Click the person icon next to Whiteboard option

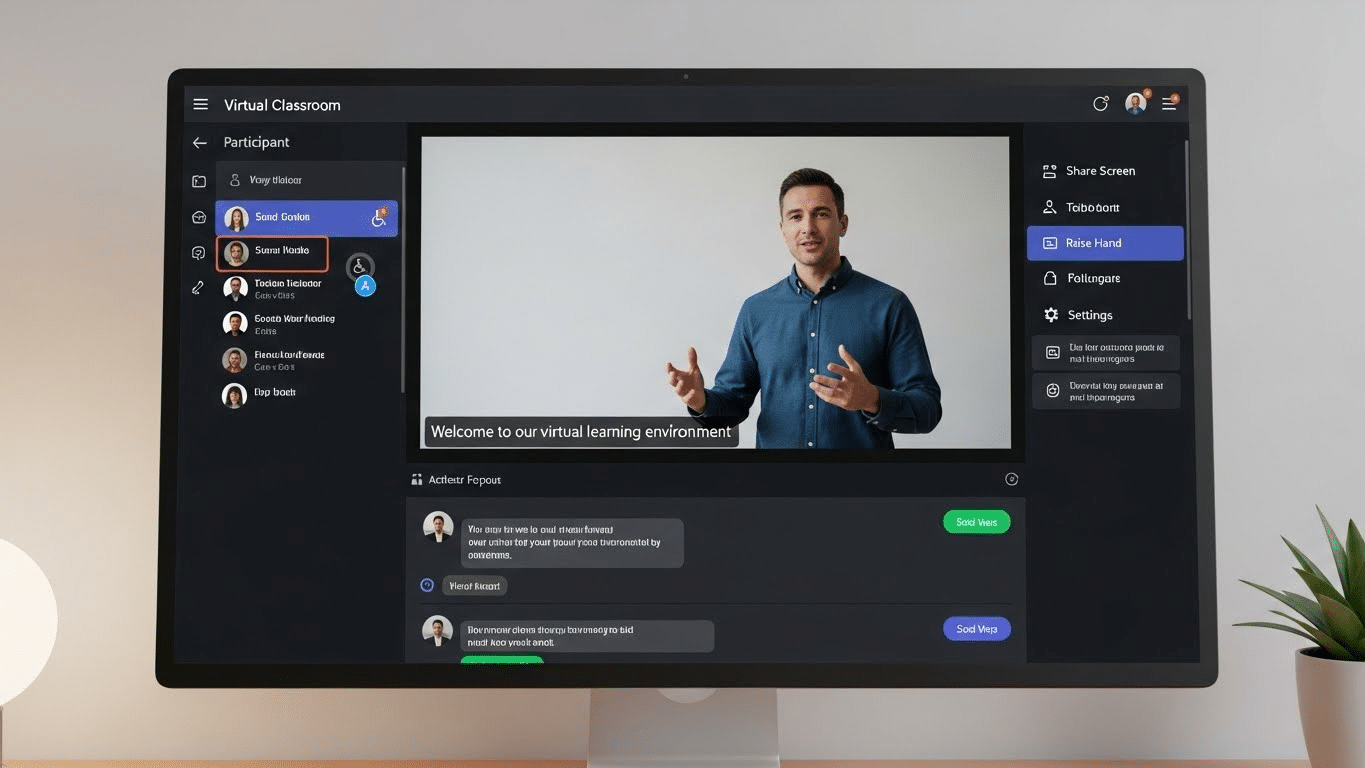tap(1050, 207)
